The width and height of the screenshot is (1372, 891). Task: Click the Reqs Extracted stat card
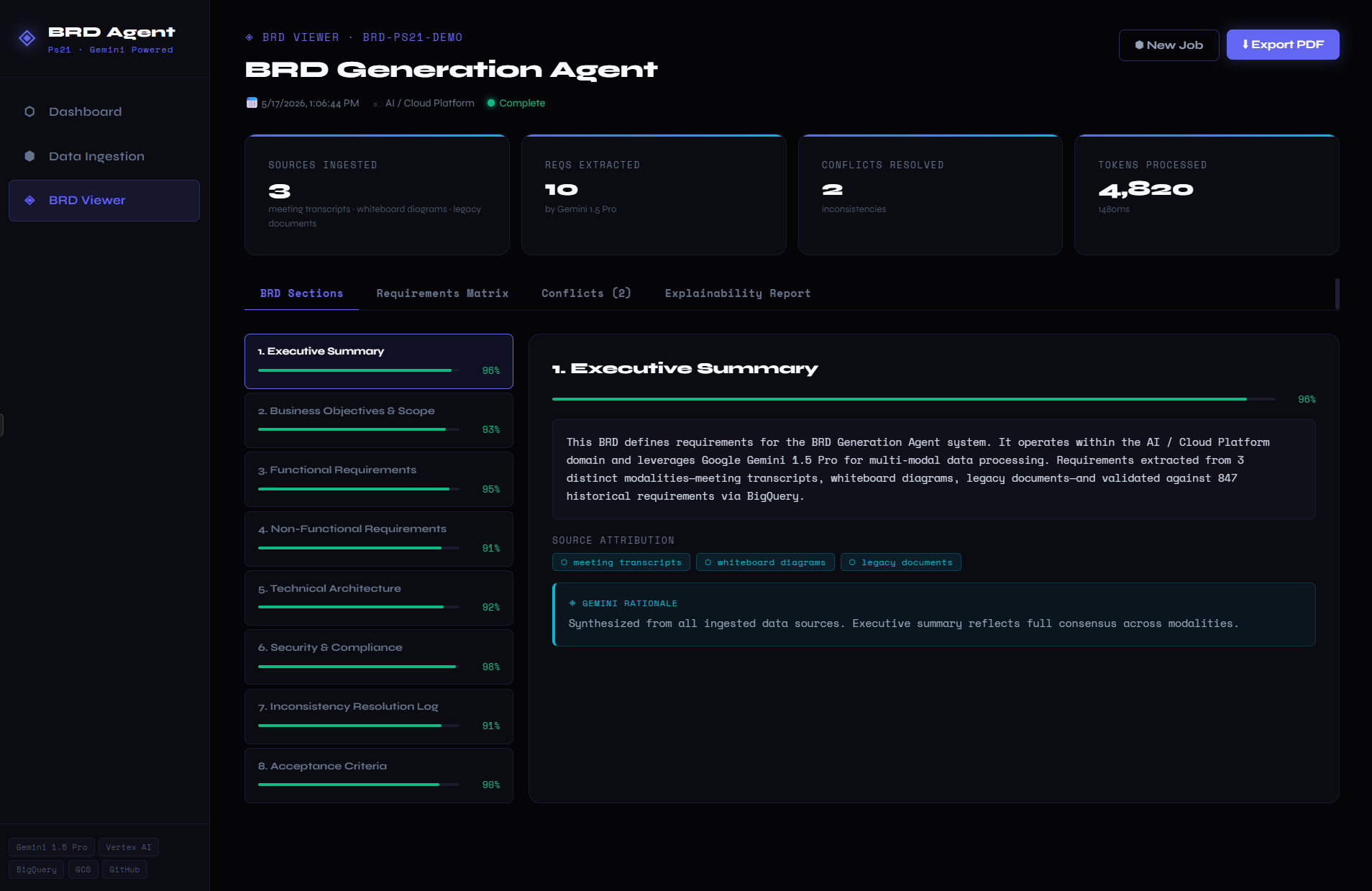pyautogui.click(x=654, y=194)
